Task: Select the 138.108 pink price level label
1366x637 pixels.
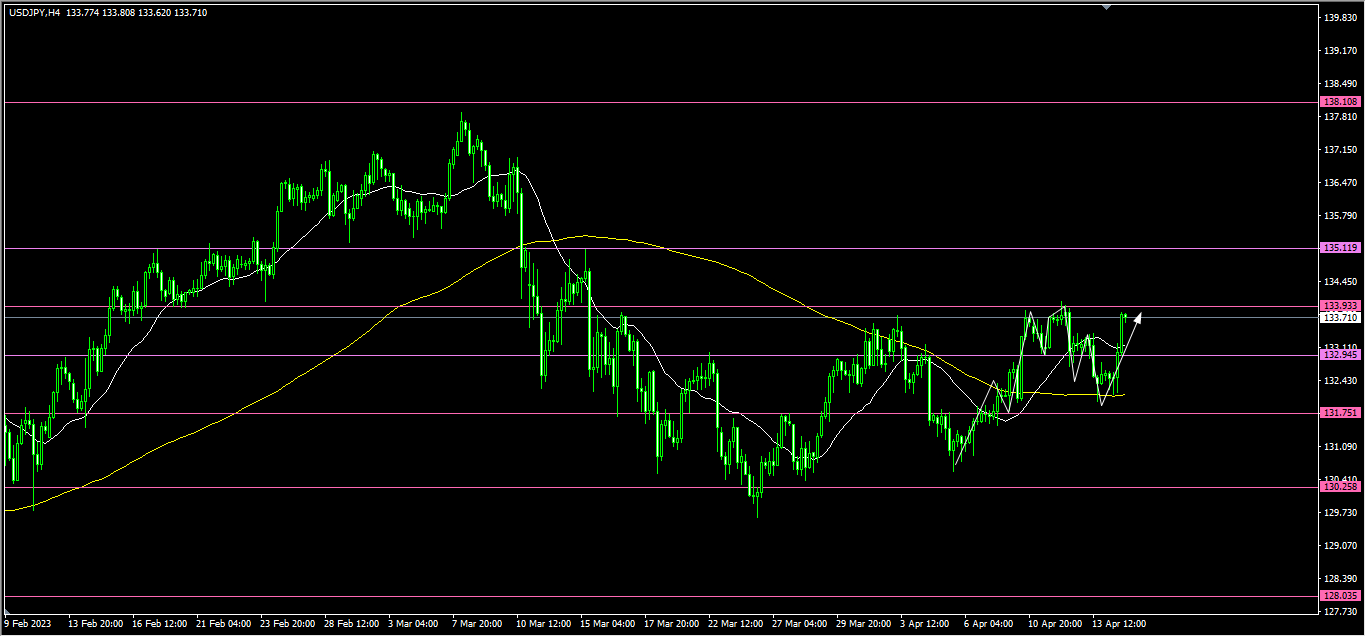Action: click(x=1340, y=102)
